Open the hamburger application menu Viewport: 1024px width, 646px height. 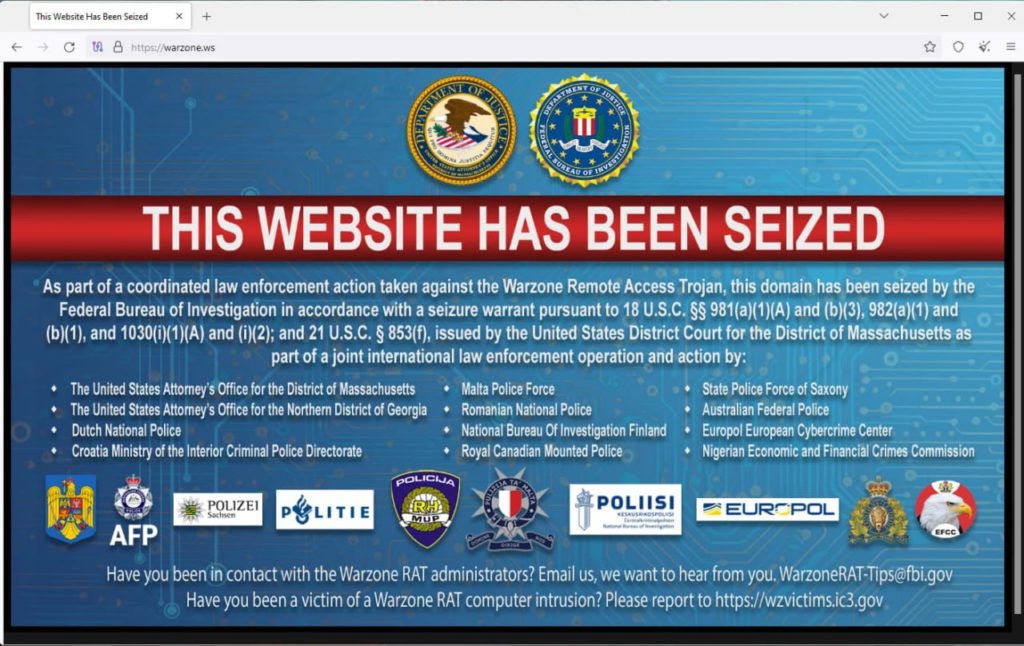click(x=1010, y=47)
